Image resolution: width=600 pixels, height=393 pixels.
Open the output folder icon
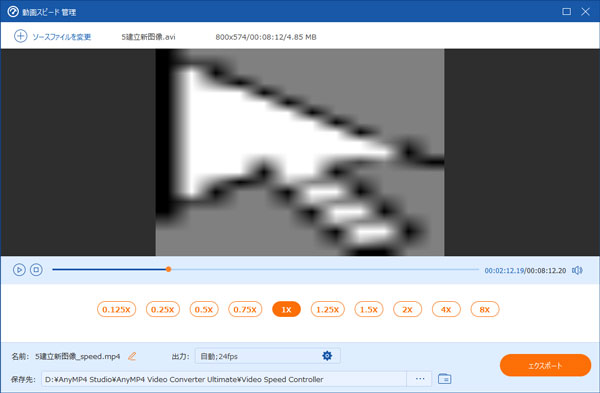tap(444, 379)
